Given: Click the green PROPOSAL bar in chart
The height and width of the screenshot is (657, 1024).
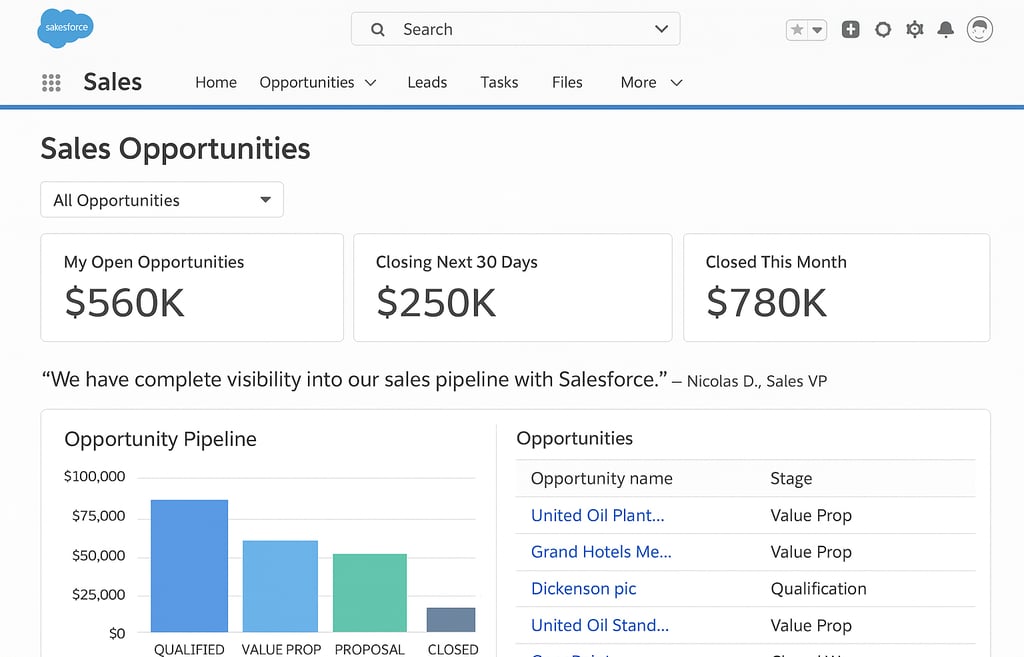Looking at the screenshot, I should click(370, 592).
